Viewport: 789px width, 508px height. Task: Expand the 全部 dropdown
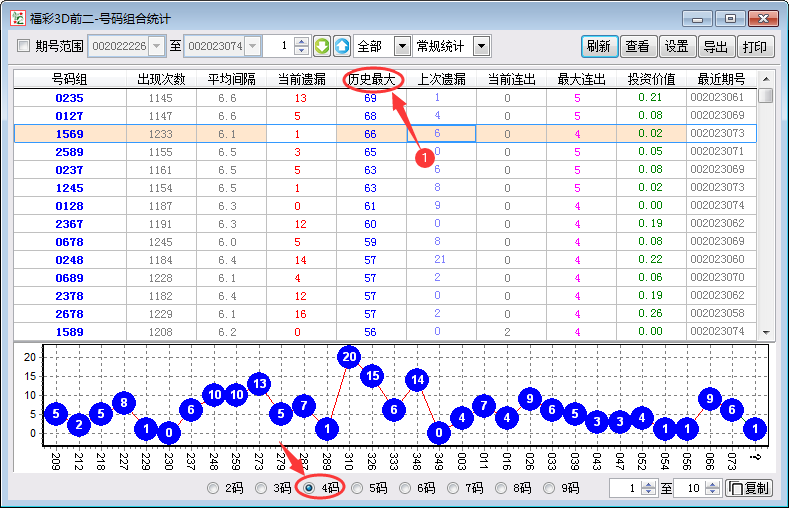click(x=402, y=46)
